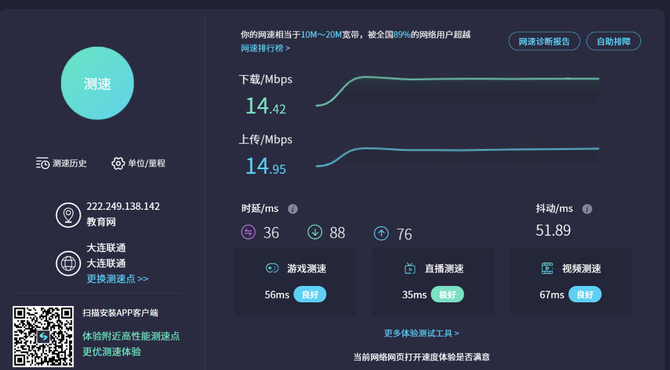
Task: Click the purple bidirectional latency icon
Action: (x=248, y=232)
